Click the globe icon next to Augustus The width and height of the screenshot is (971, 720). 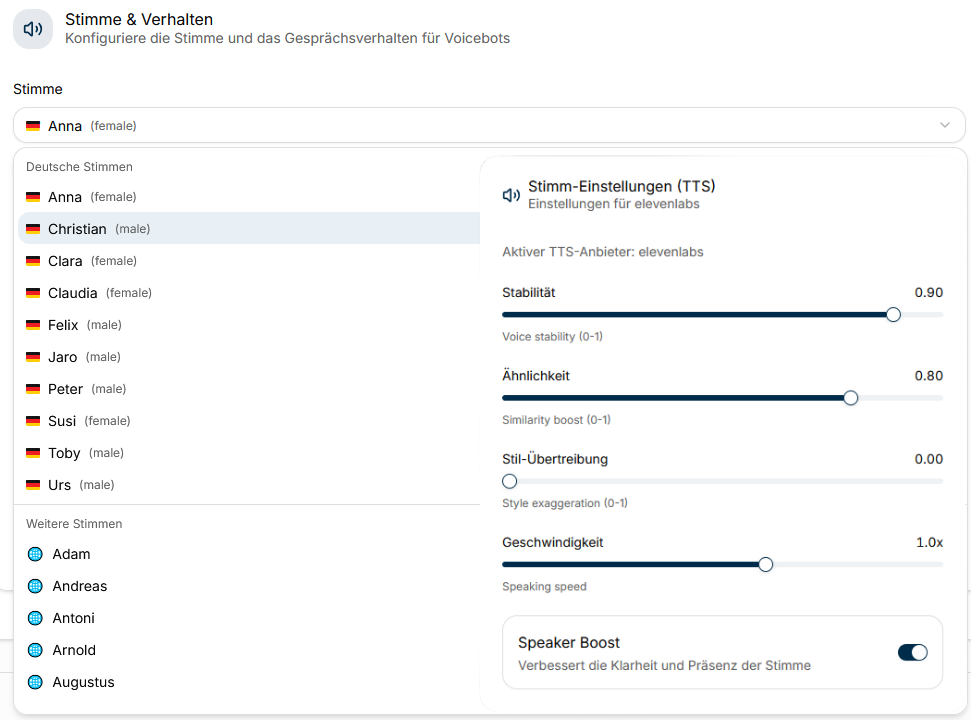35,682
